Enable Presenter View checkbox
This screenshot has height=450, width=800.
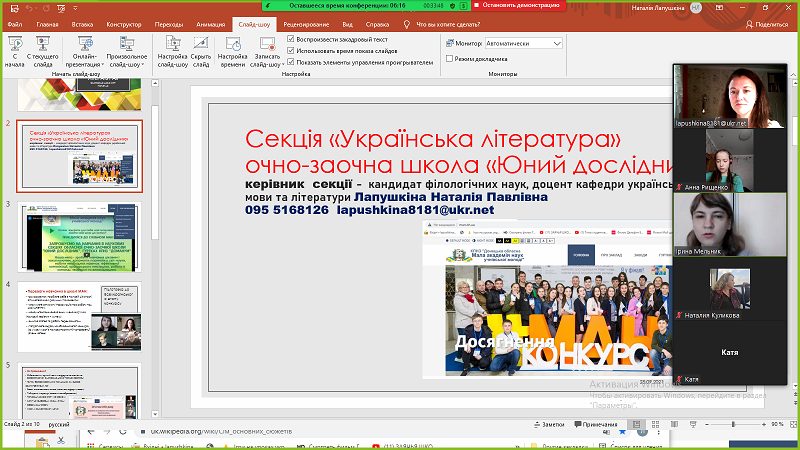[449, 59]
